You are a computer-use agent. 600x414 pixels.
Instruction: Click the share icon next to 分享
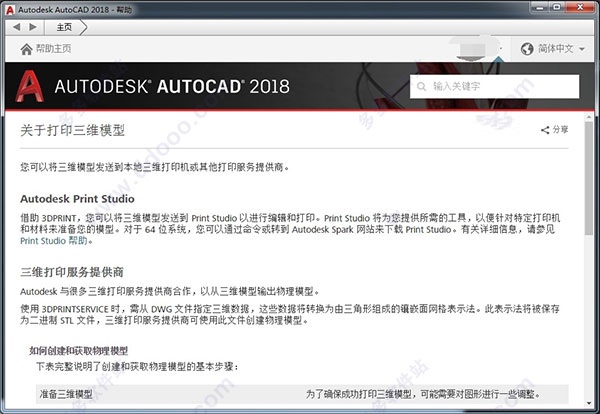545,130
